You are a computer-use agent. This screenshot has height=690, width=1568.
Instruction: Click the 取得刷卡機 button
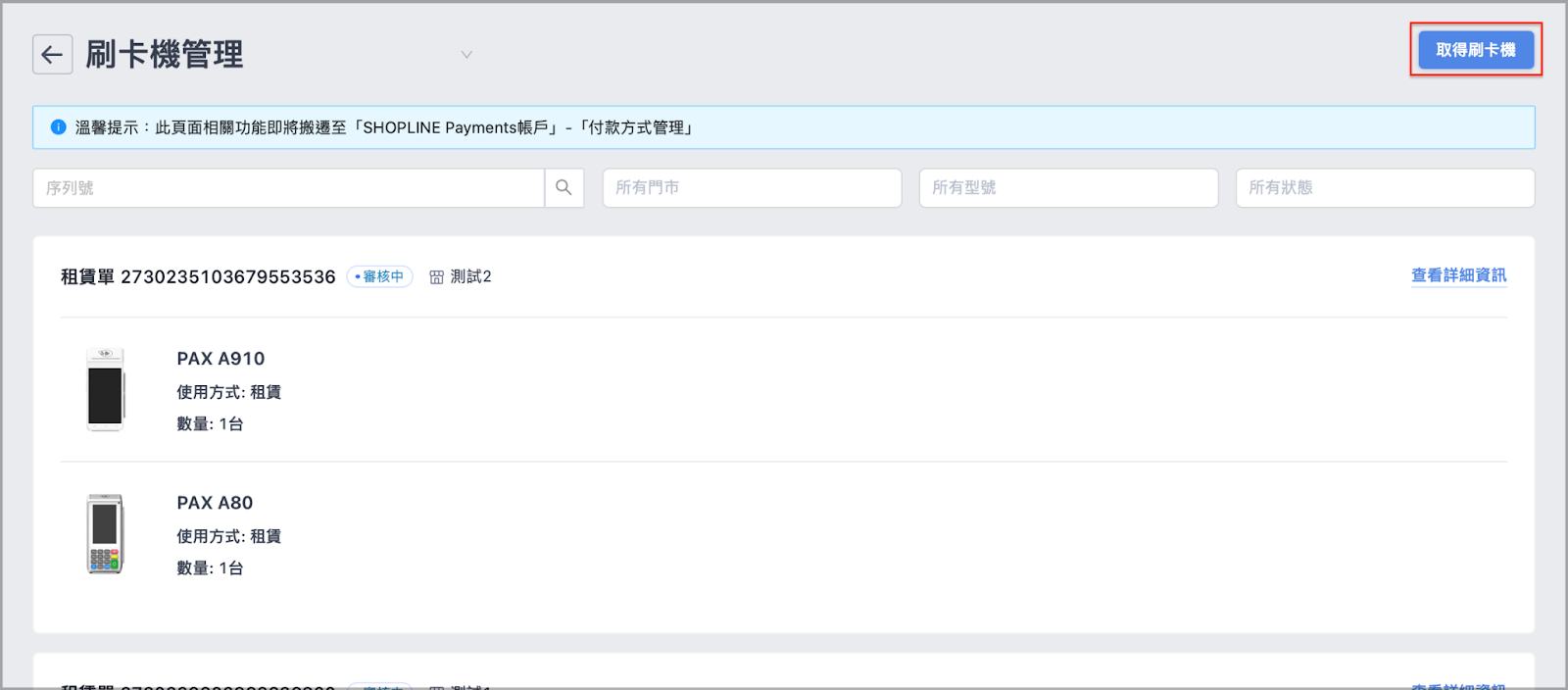click(1476, 50)
